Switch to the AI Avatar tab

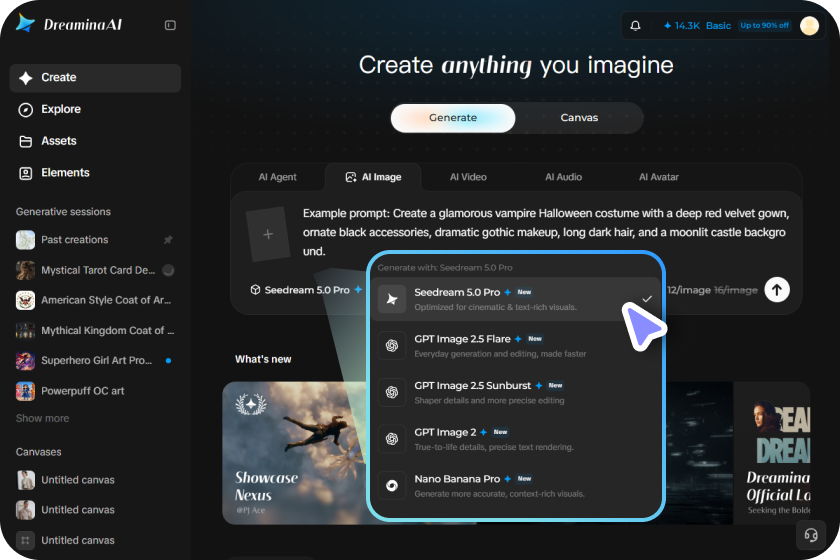pos(658,177)
